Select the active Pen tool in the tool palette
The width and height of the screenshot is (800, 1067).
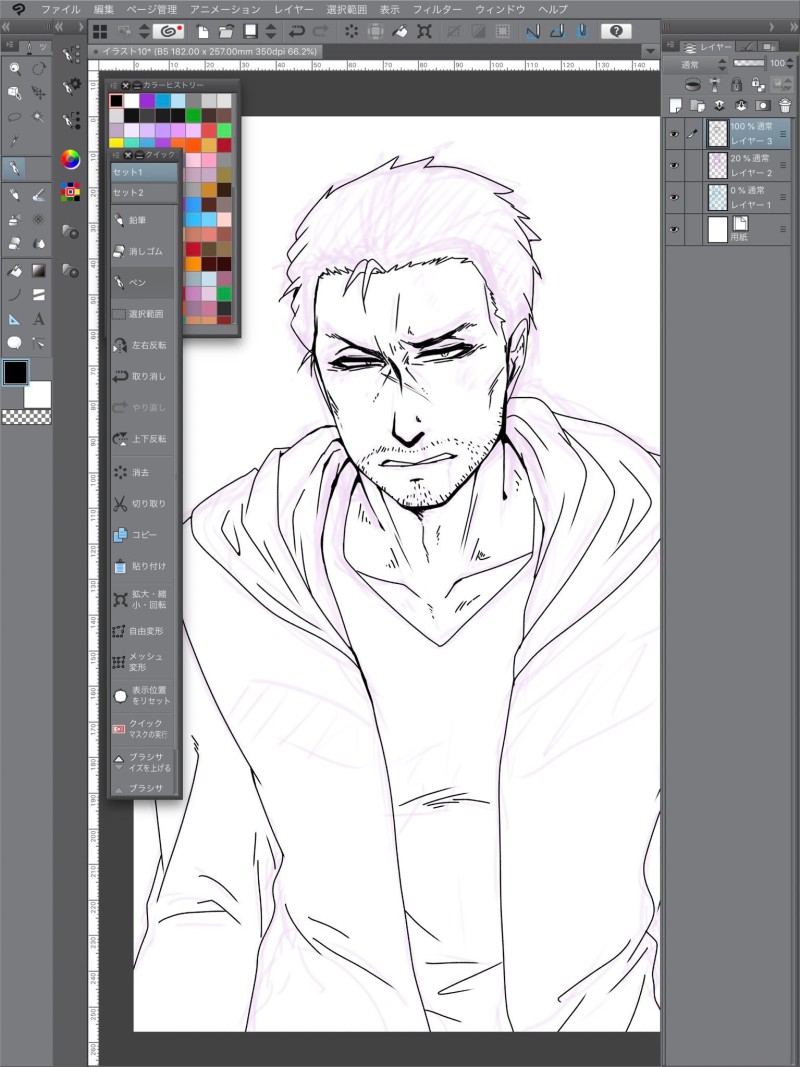pos(14,167)
